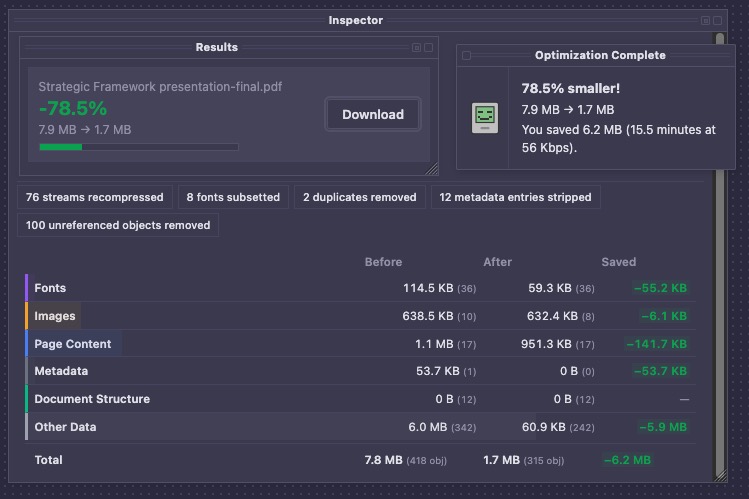Click the Download button
Screen dimensions: 749x499
[x=373, y=115]
